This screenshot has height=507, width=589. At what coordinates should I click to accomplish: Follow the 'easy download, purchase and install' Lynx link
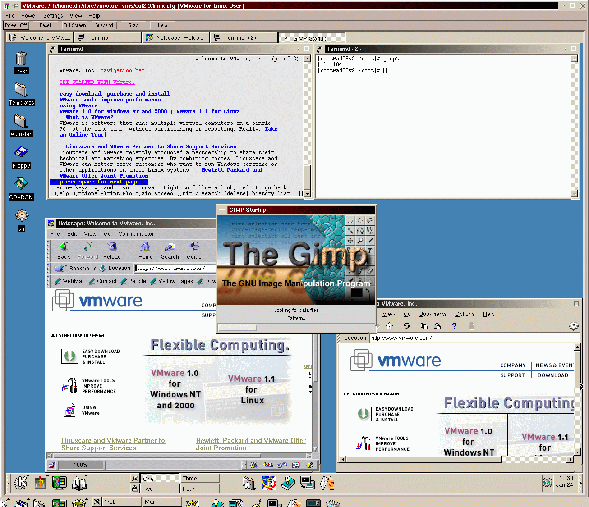(115, 94)
